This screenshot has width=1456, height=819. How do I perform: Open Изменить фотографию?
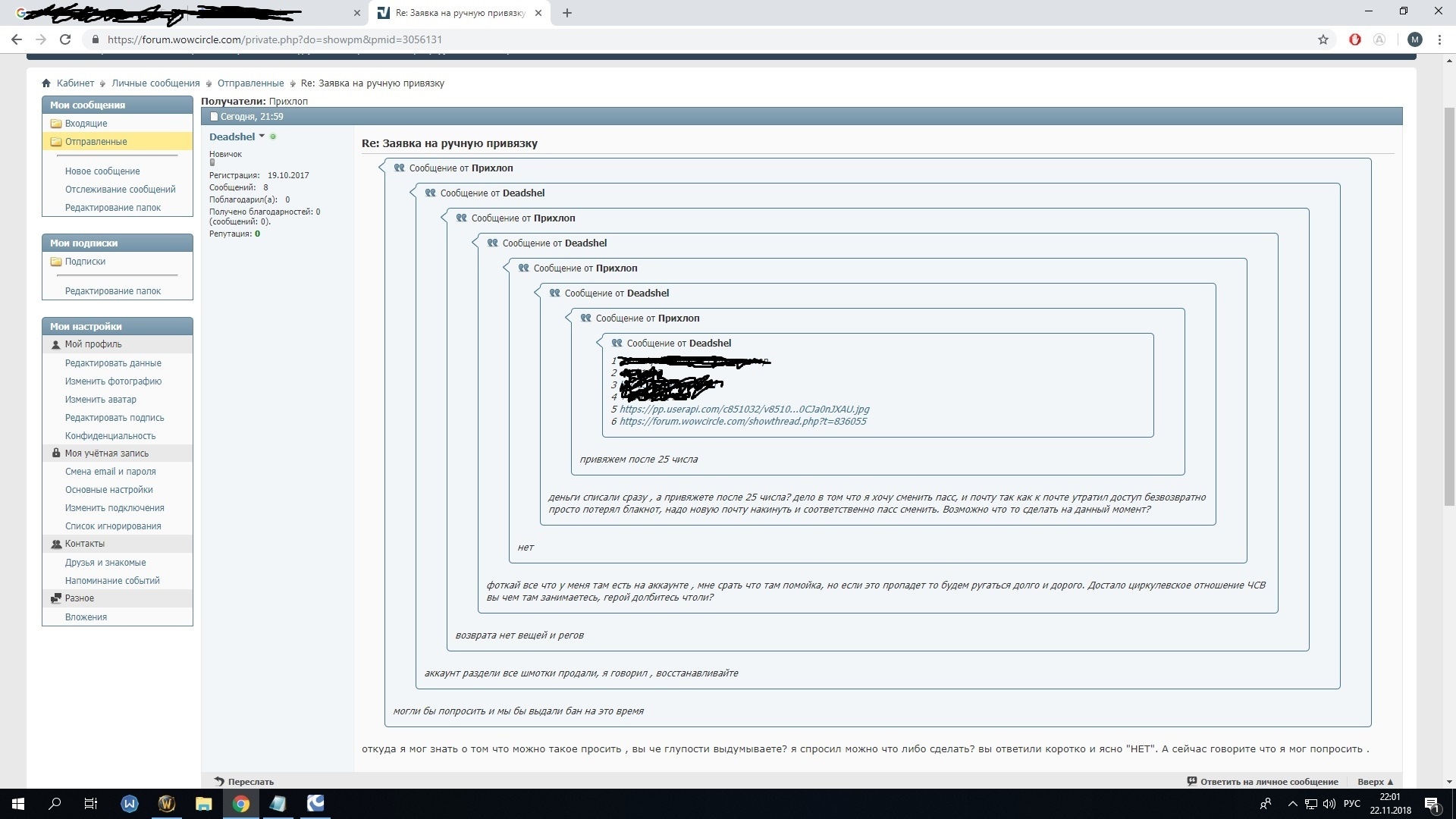(113, 381)
